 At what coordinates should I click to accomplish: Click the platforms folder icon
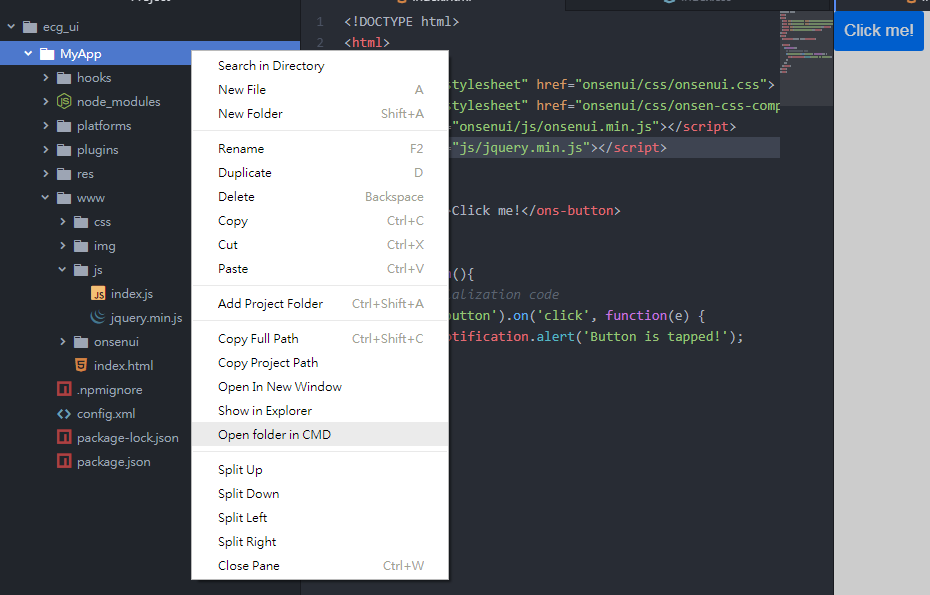64,126
